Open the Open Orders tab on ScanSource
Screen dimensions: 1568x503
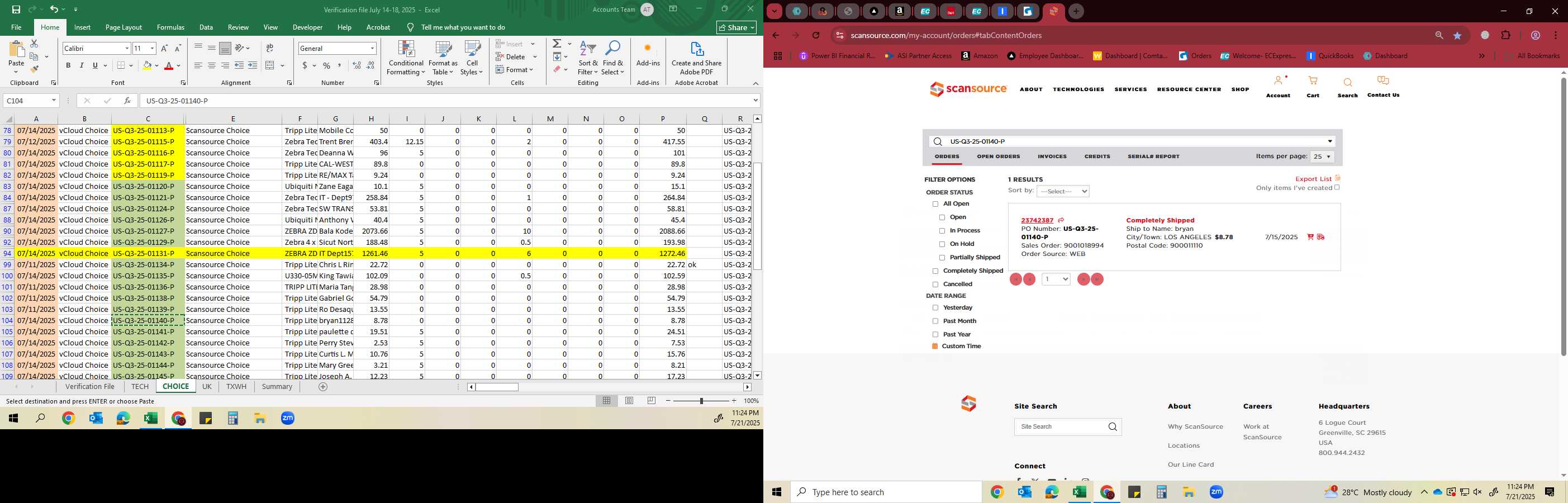point(998,156)
